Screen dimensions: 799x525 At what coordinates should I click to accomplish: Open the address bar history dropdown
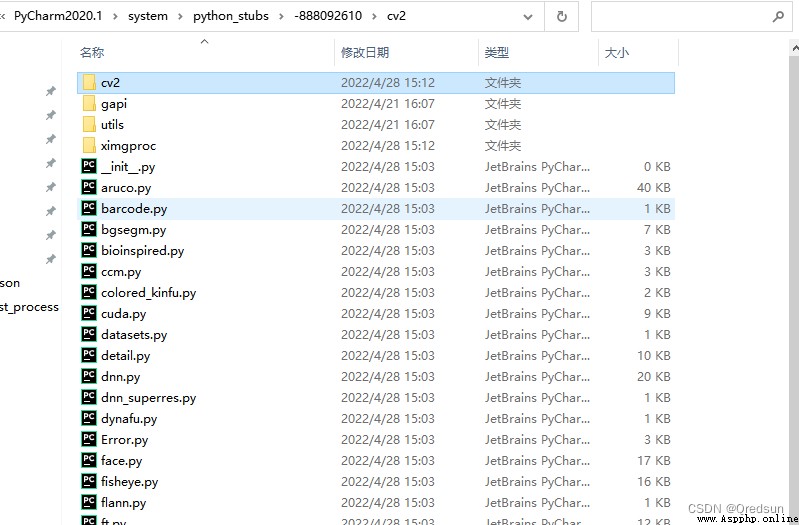tap(528, 17)
